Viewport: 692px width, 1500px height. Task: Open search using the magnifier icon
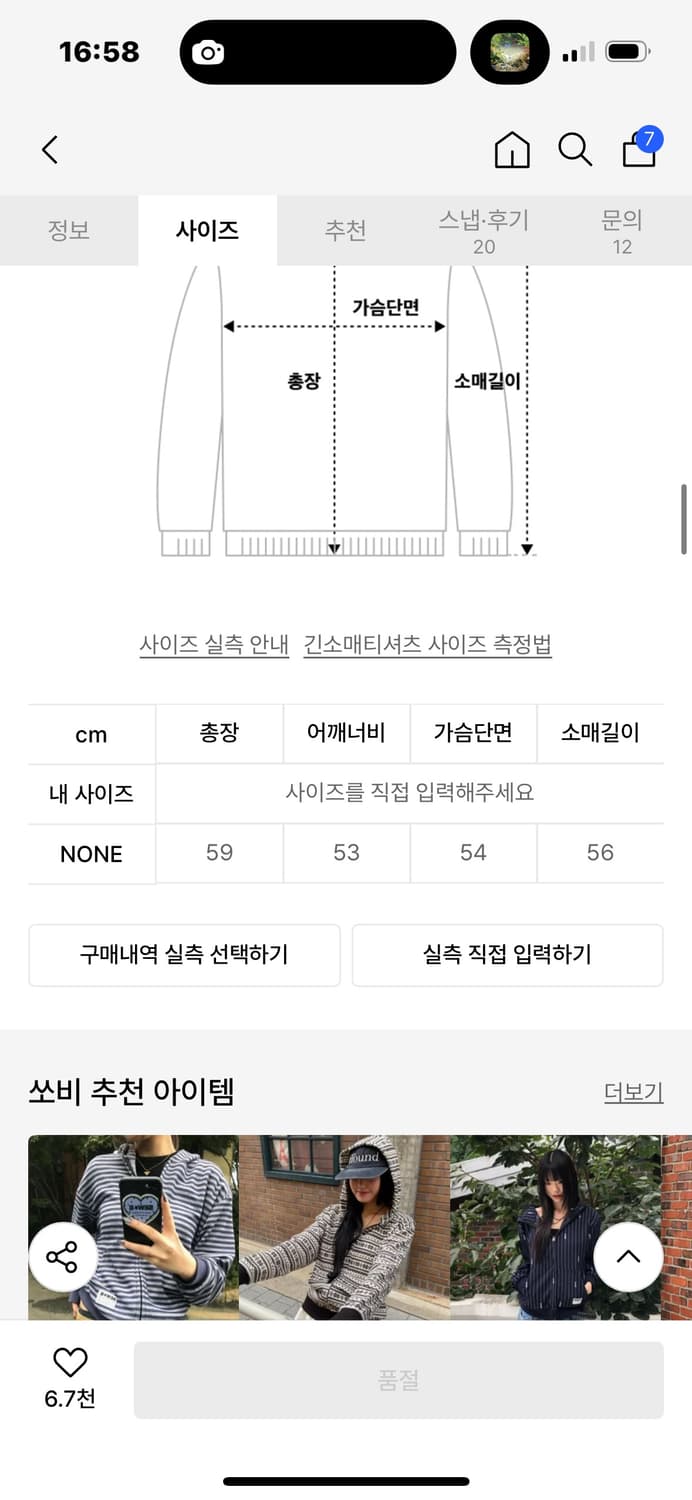pos(574,149)
